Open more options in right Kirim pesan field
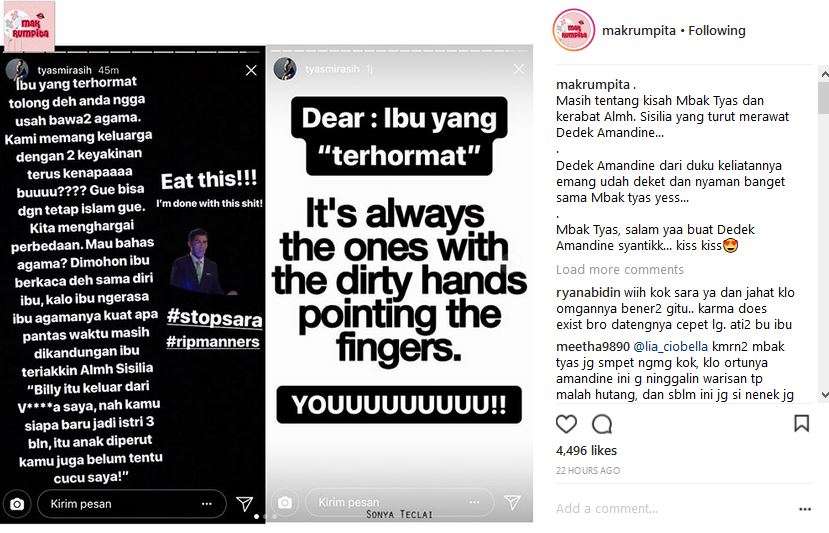This screenshot has width=829, height=533. (474, 502)
